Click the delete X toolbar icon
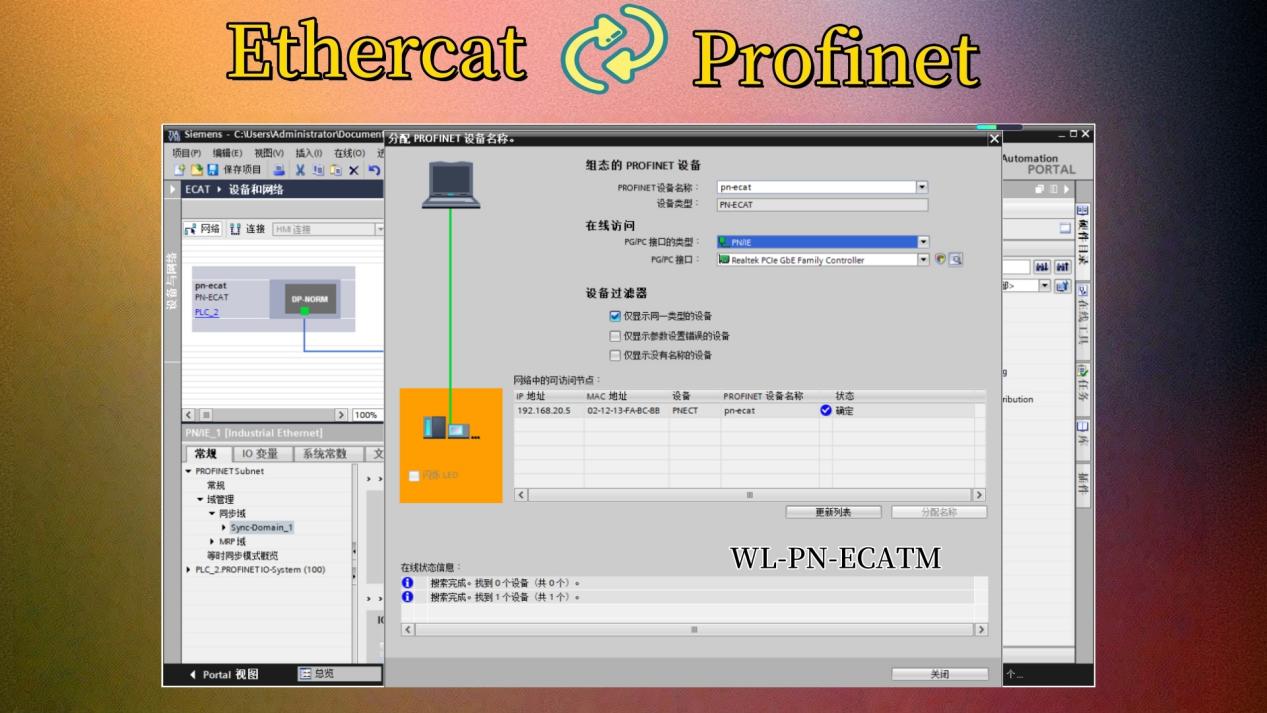This screenshot has width=1267, height=713. 353,170
